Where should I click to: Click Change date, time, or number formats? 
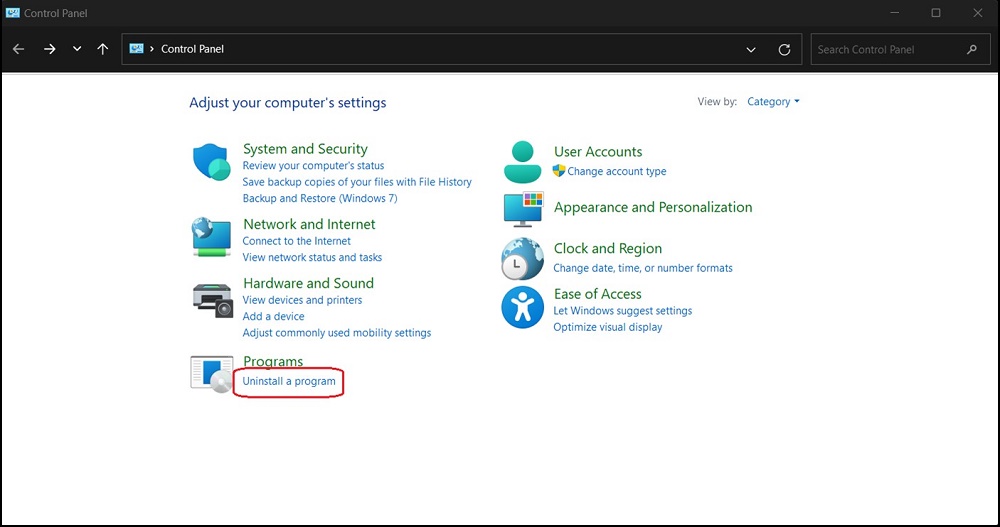[643, 268]
